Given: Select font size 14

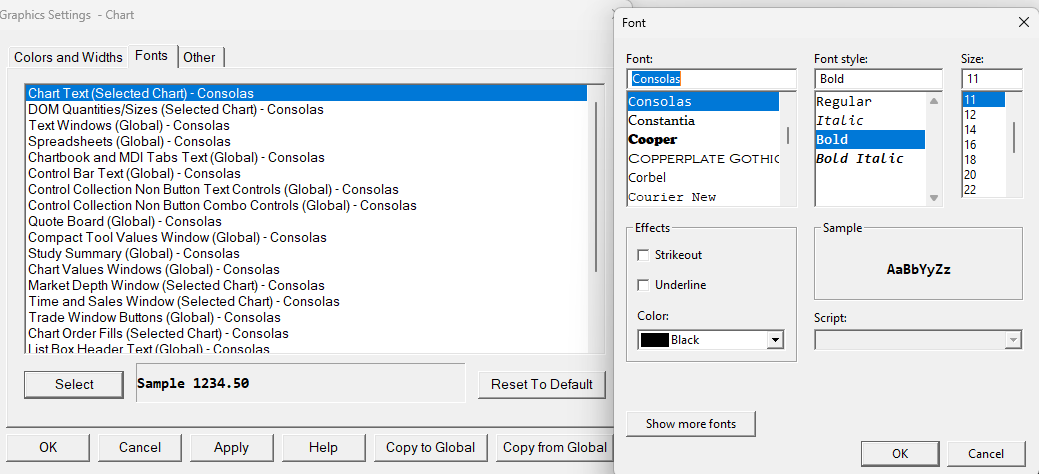Looking at the screenshot, I should [970, 129].
